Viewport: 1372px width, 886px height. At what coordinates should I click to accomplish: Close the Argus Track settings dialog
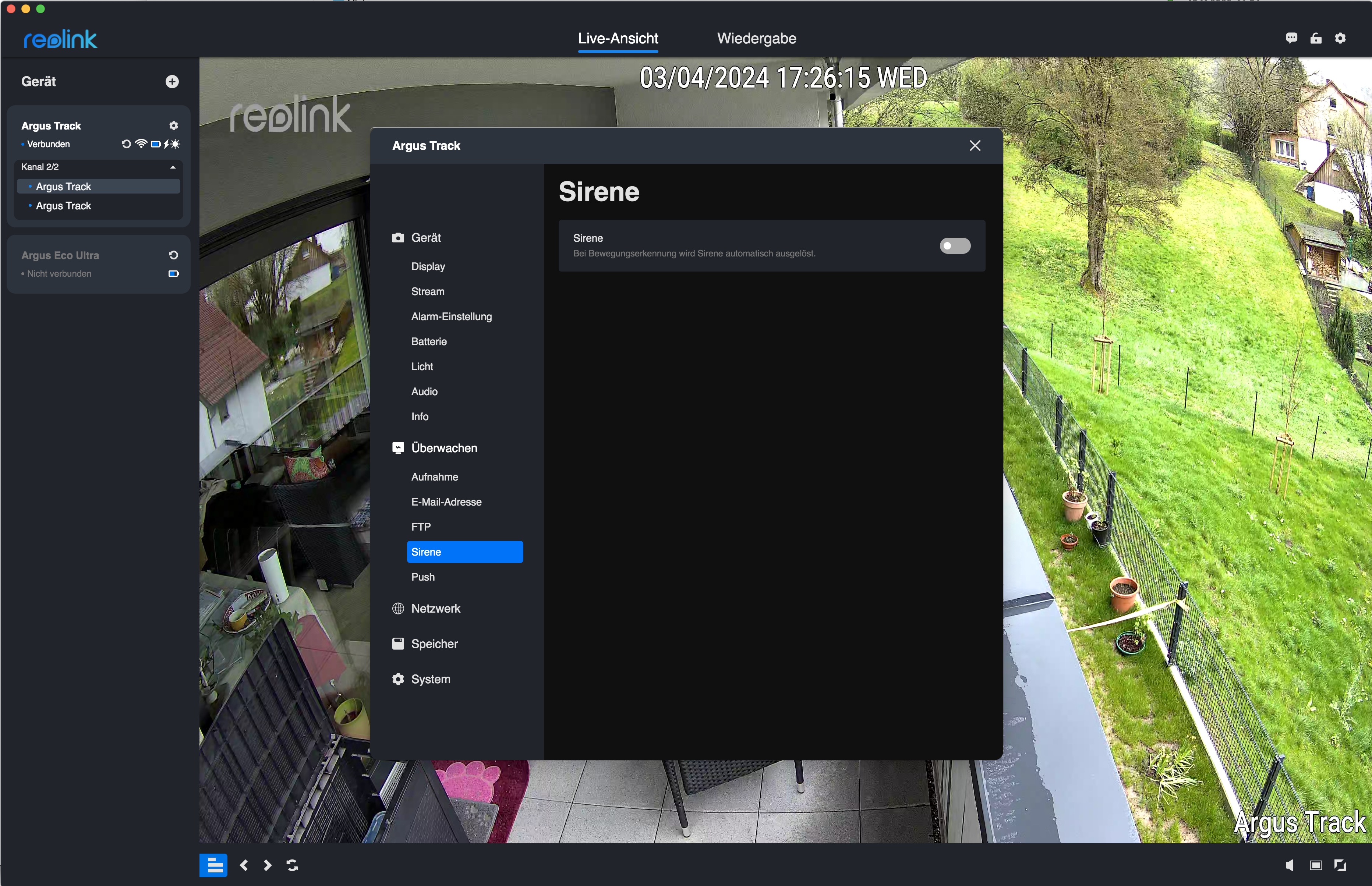tap(975, 146)
